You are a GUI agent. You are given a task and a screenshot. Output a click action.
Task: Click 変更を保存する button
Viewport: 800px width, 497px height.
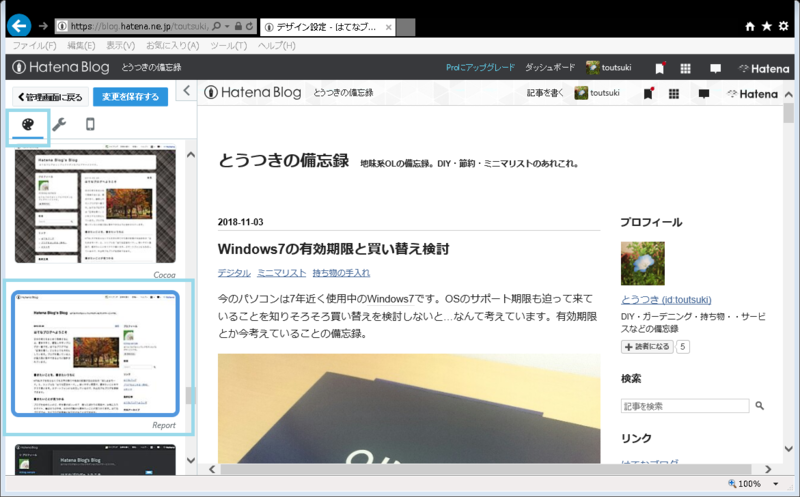[x=130, y=96]
